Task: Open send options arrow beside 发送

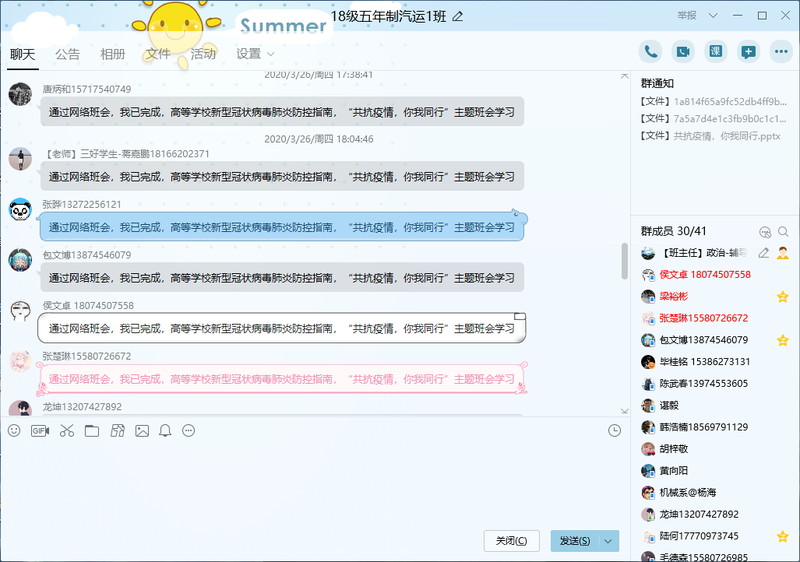Action: point(609,541)
